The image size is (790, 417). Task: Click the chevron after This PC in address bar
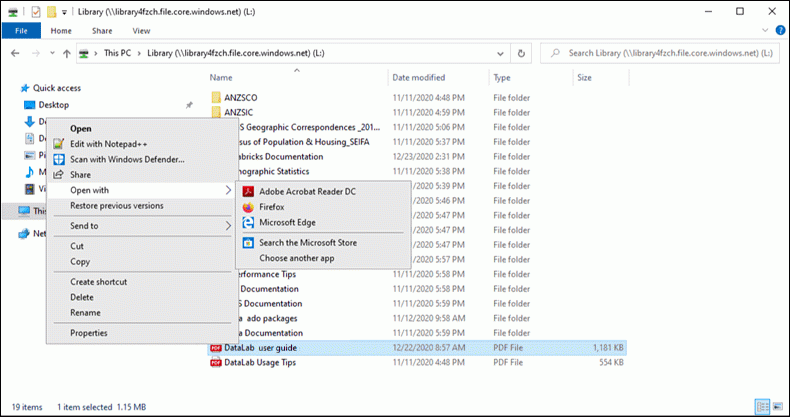pyautogui.click(x=139, y=53)
